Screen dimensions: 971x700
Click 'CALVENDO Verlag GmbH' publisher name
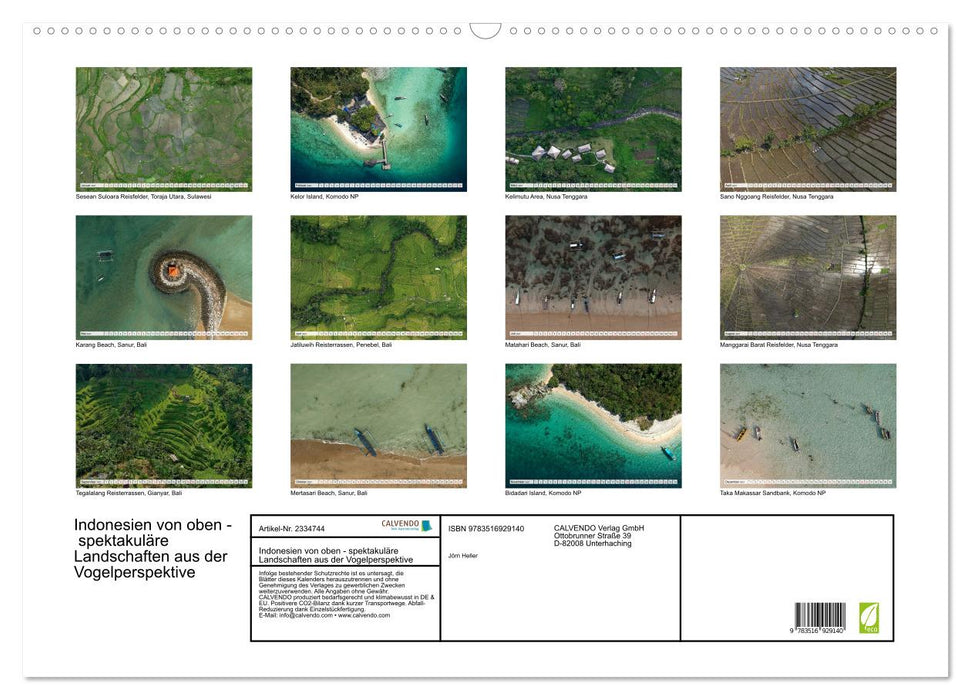click(599, 528)
